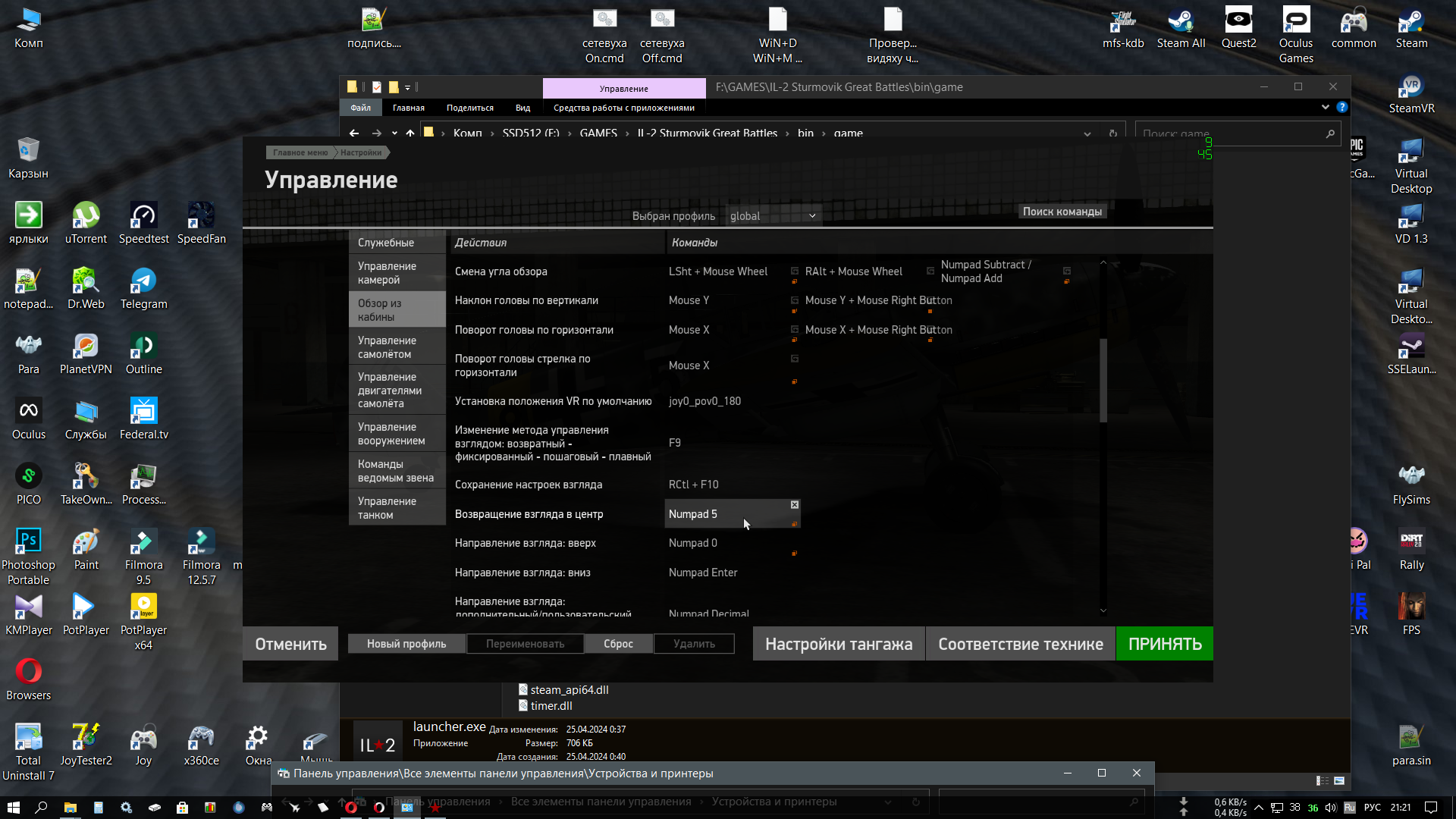Image resolution: width=1456 pixels, height=819 pixels.
Task: Toggle inversion for Numpad Subtract / Numpad Add
Action: (x=1067, y=271)
